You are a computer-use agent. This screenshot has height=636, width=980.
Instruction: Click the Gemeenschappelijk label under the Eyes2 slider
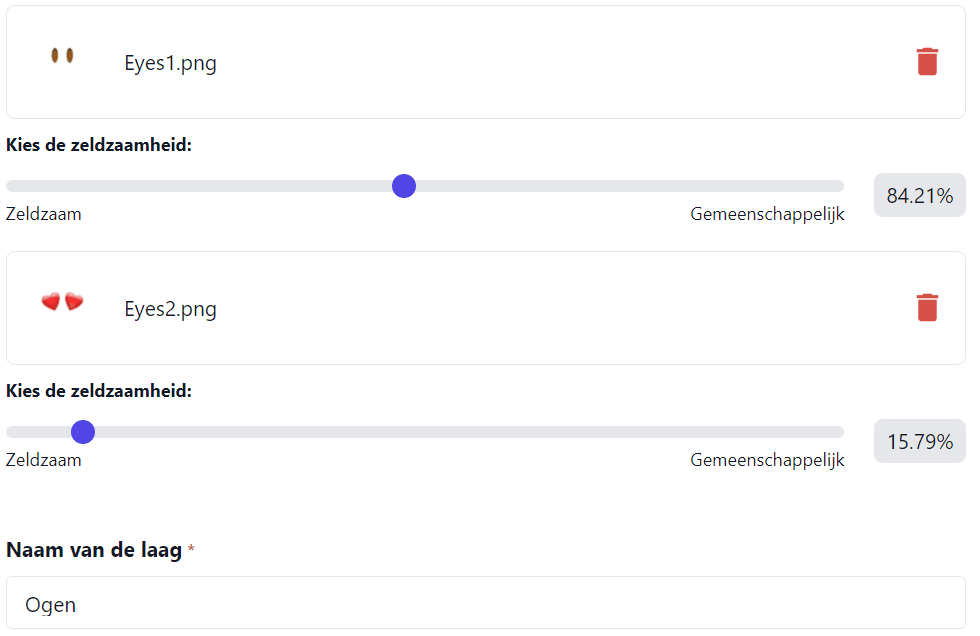pos(767,460)
